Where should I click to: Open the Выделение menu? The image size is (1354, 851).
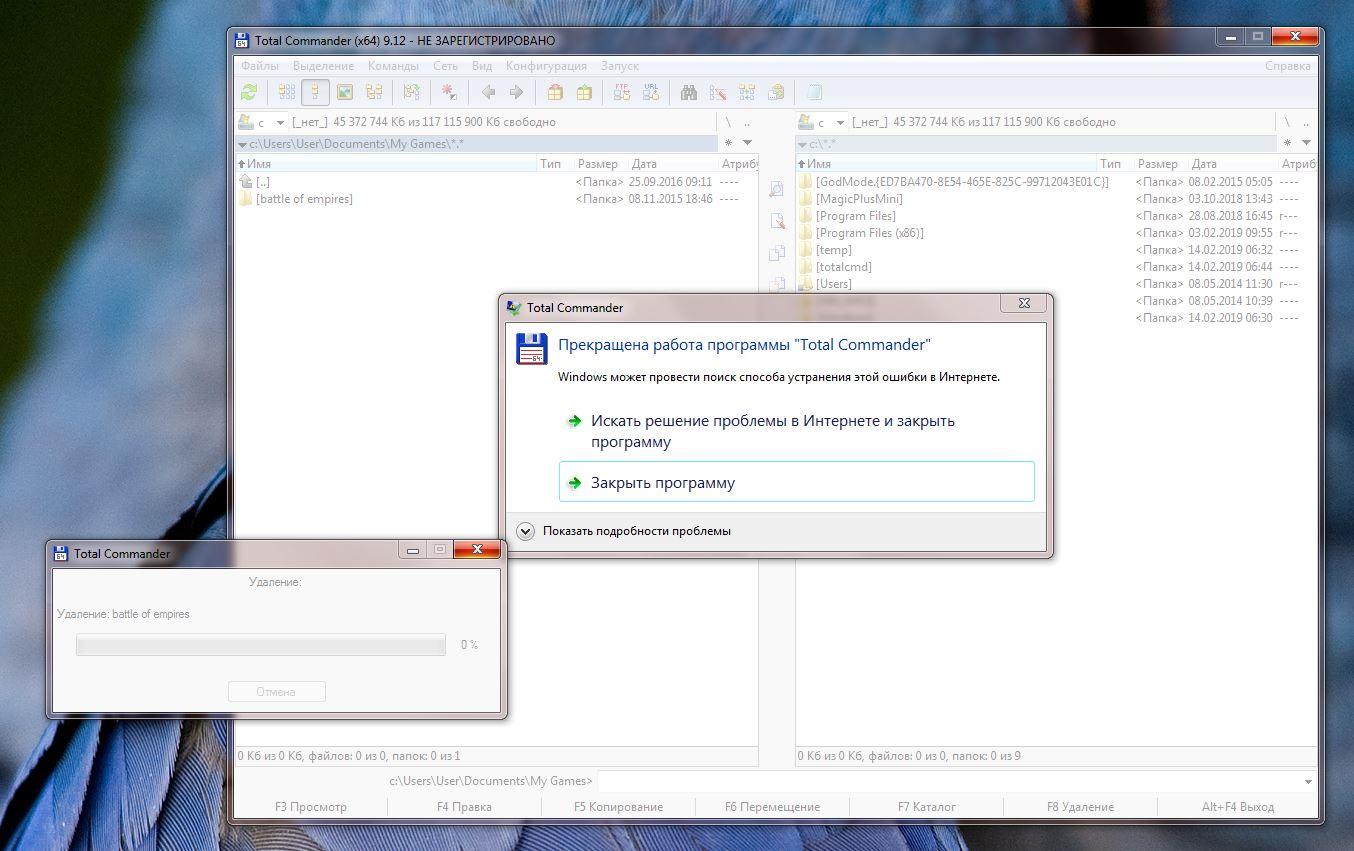coord(323,66)
